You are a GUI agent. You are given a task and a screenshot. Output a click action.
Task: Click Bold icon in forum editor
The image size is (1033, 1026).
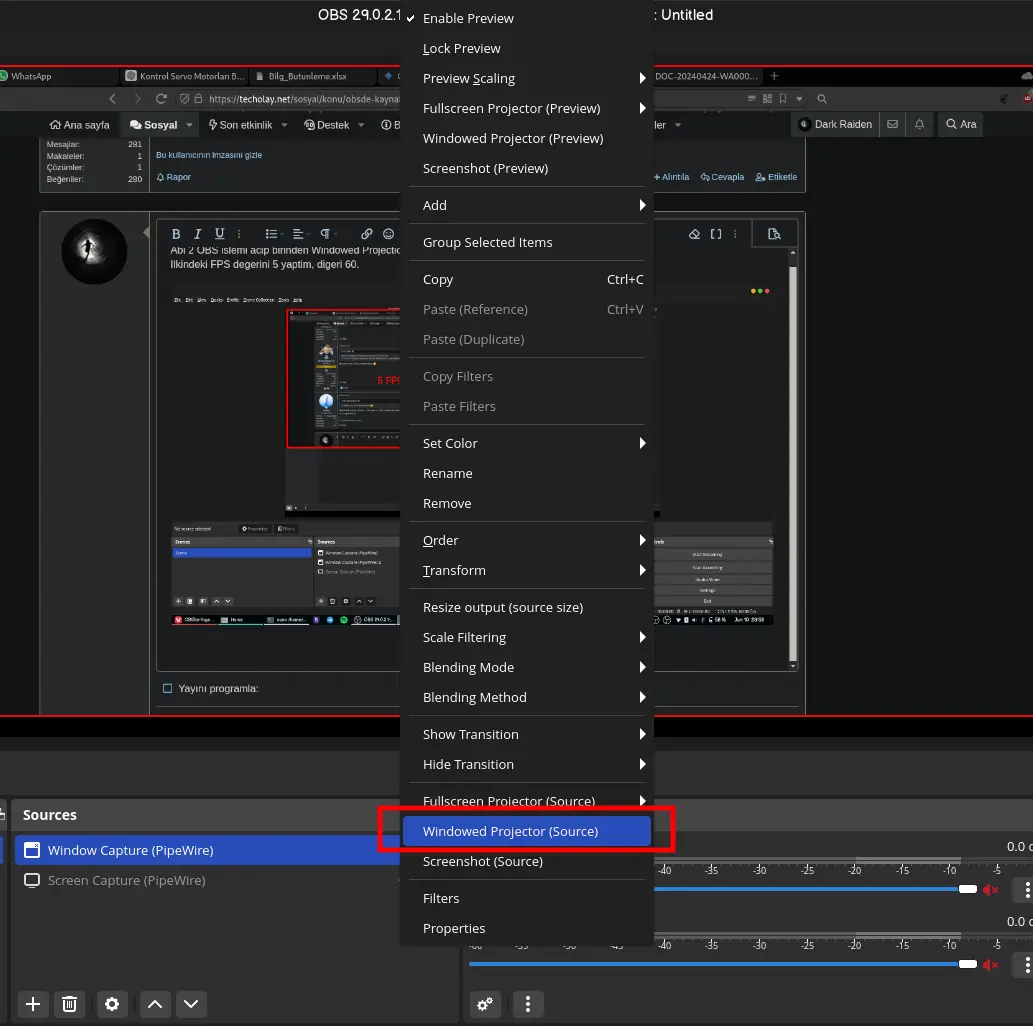(176, 234)
